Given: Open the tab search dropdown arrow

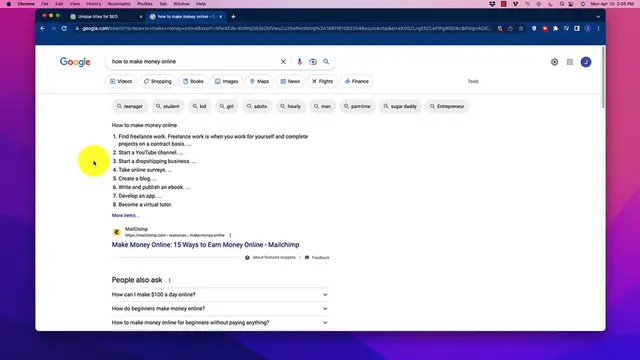Looking at the screenshot, I should tap(598, 17).
